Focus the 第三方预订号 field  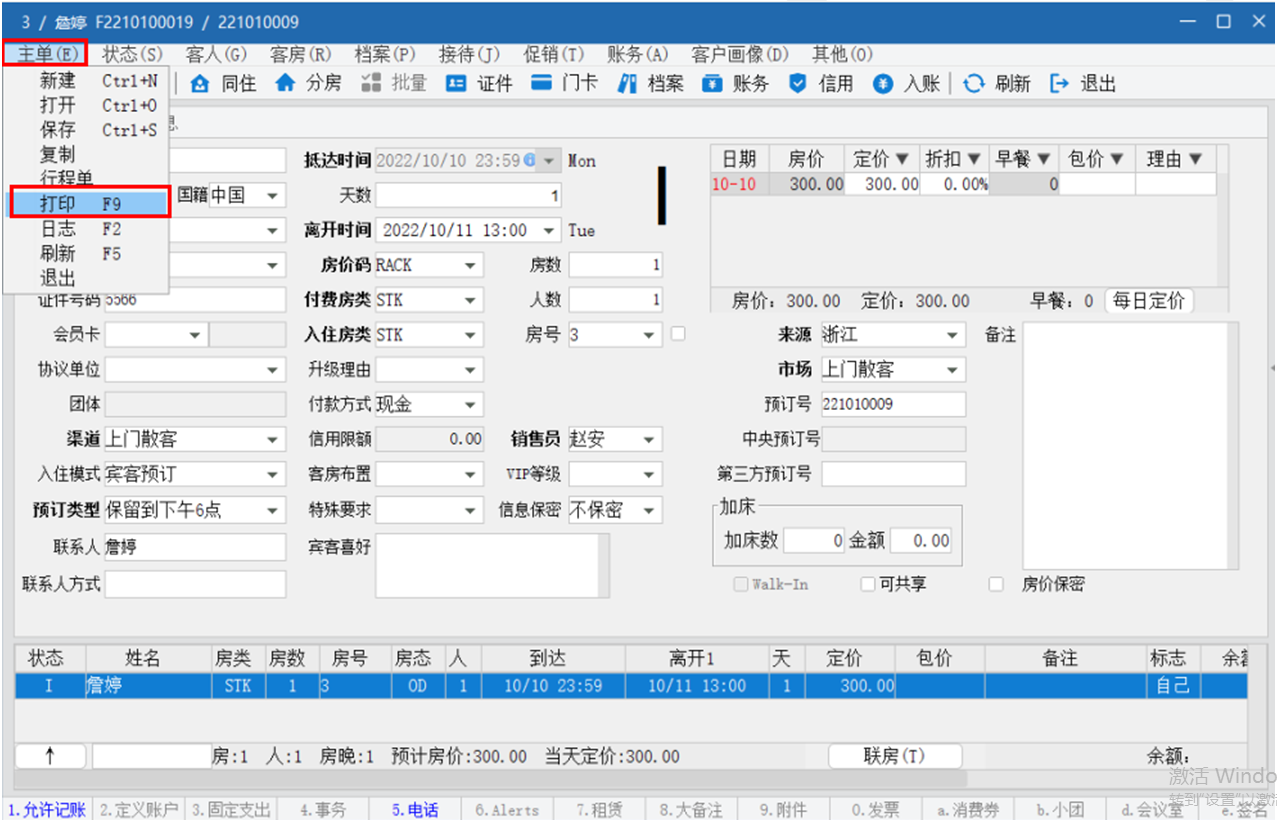pyautogui.click(x=894, y=474)
